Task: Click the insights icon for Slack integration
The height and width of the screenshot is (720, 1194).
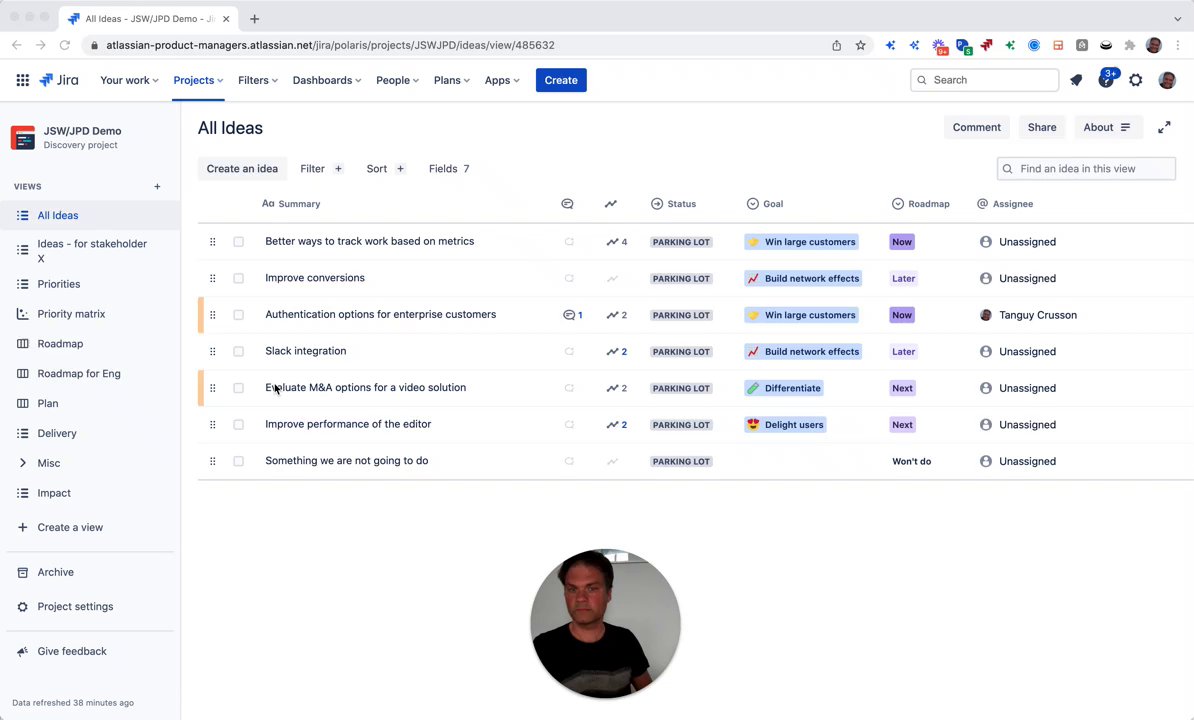Action: (616, 352)
